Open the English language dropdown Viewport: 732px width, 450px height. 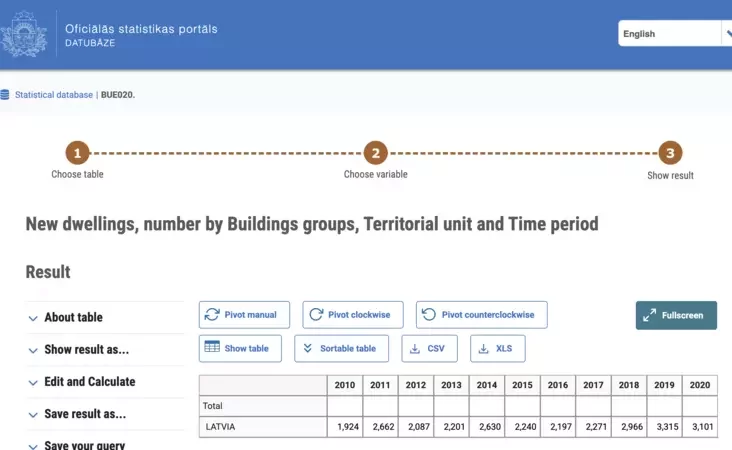(x=674, y=33)
